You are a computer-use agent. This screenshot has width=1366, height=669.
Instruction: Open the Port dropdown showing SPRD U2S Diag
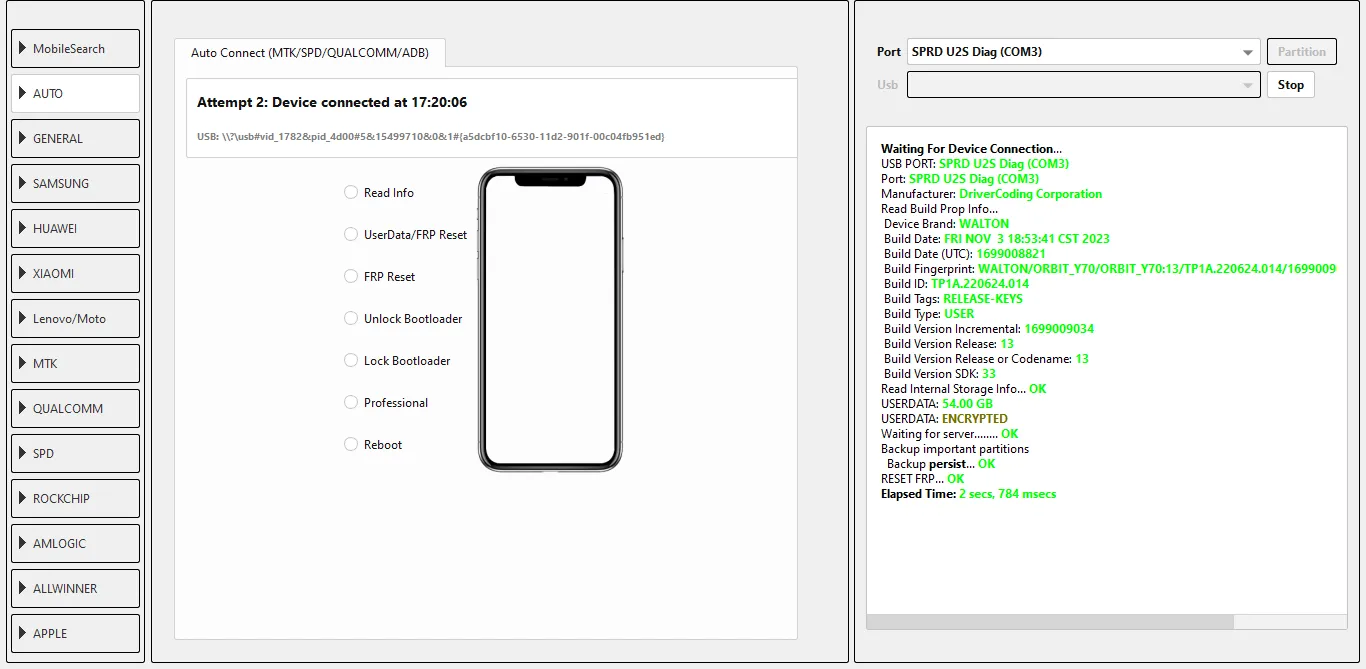click(1082, 52)
